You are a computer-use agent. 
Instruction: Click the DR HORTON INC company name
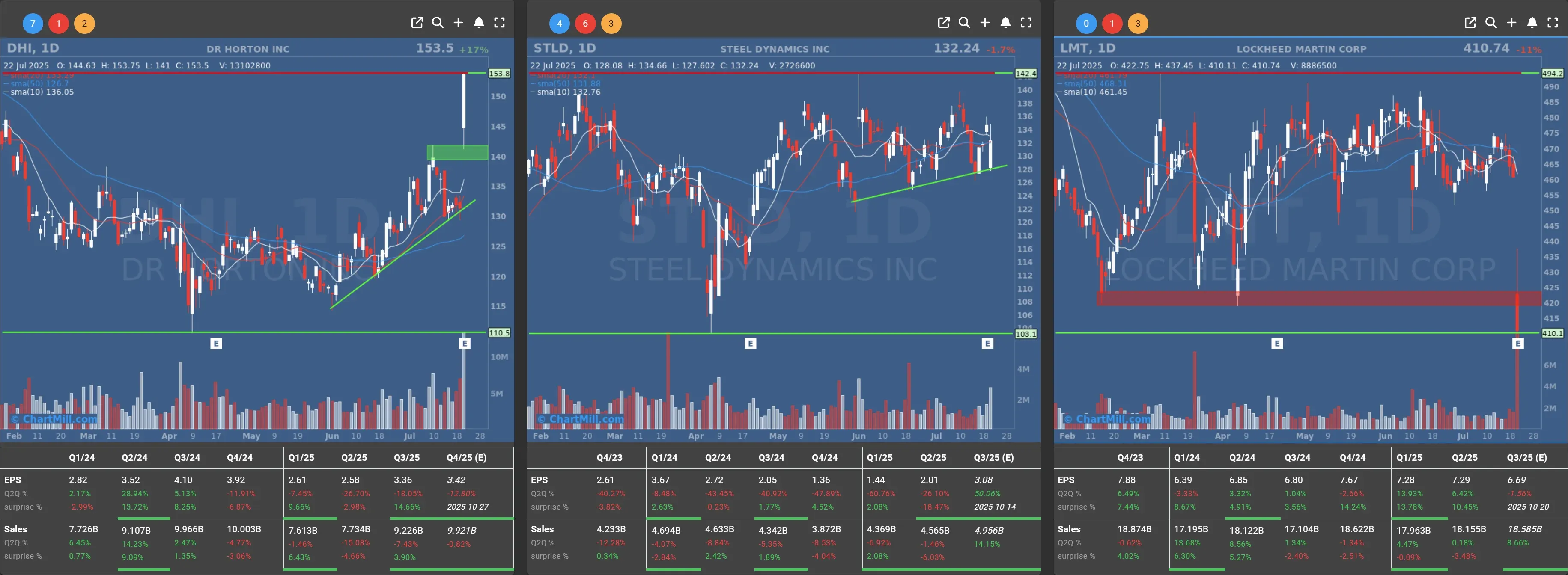click(248, 49)
